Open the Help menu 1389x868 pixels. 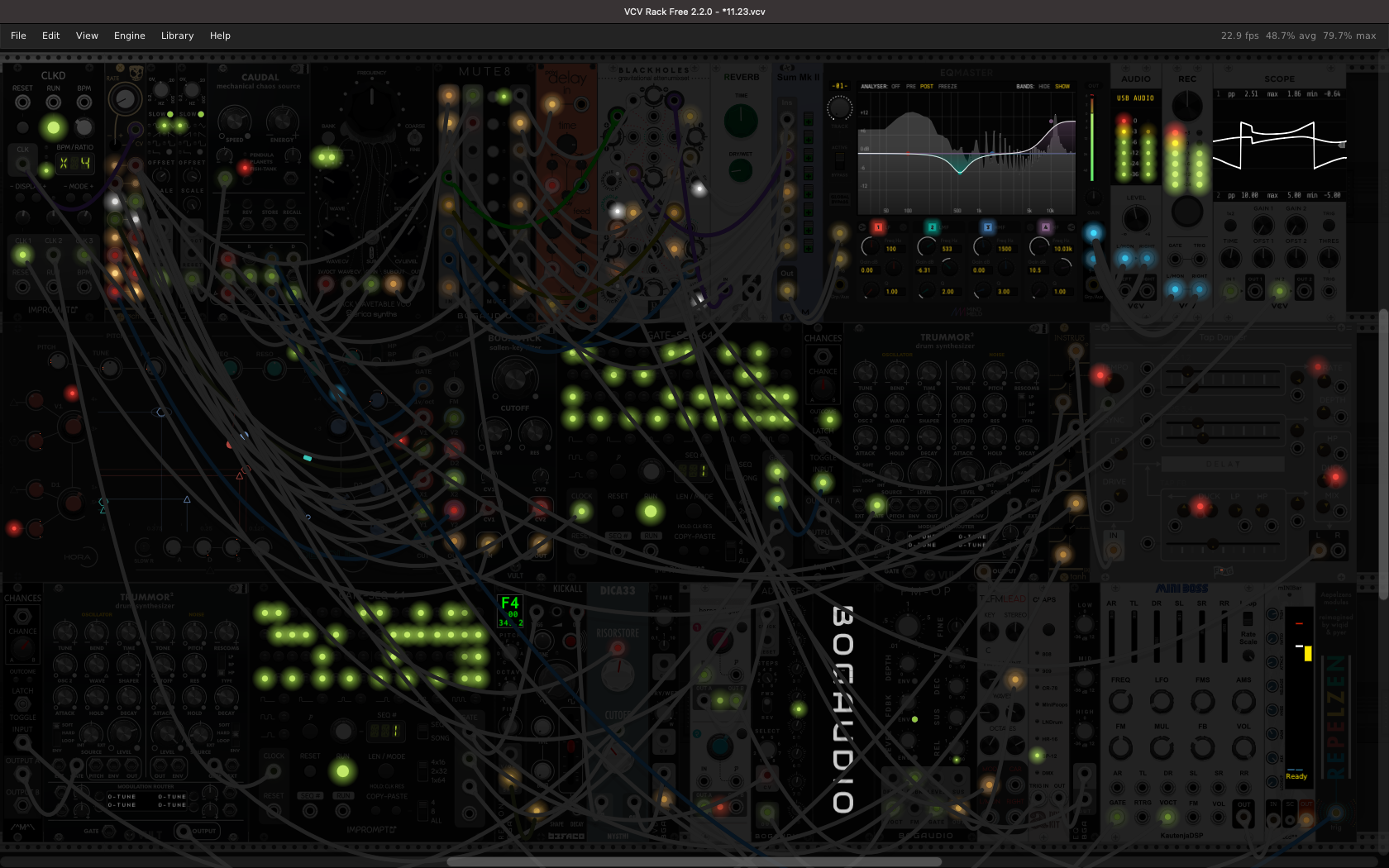pyautogui.click(x=220, y=36)
